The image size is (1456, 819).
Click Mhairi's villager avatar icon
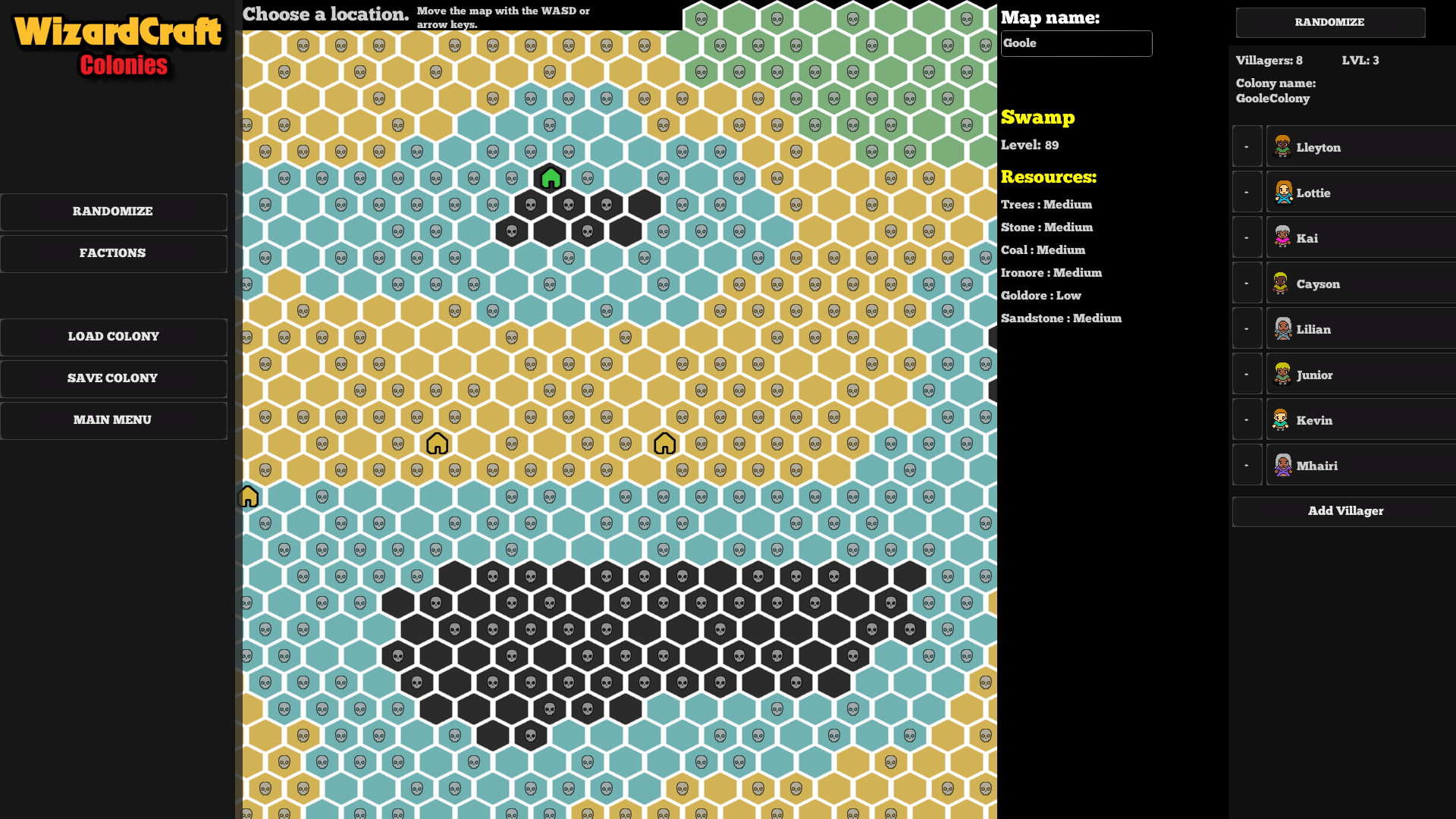(1282, 465)
